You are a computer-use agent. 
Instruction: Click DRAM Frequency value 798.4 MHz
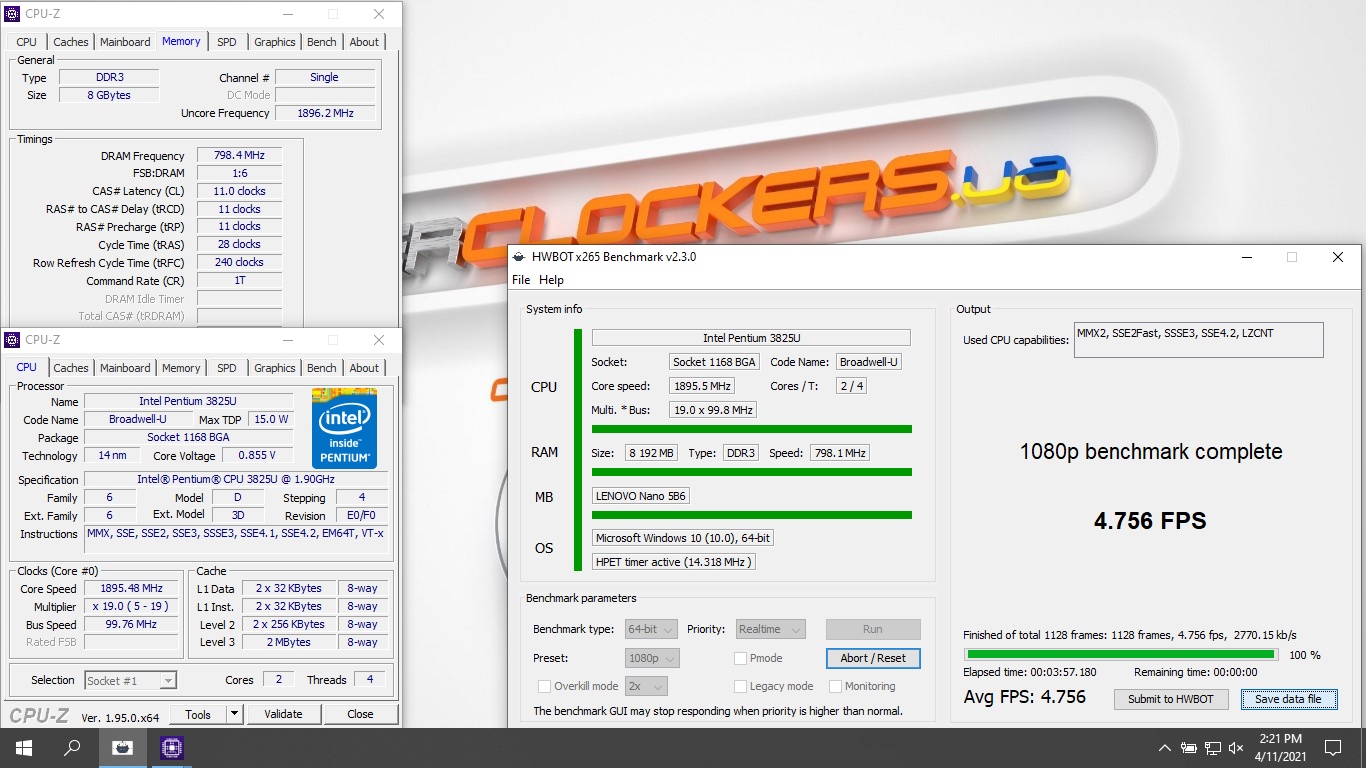(239, 156)
